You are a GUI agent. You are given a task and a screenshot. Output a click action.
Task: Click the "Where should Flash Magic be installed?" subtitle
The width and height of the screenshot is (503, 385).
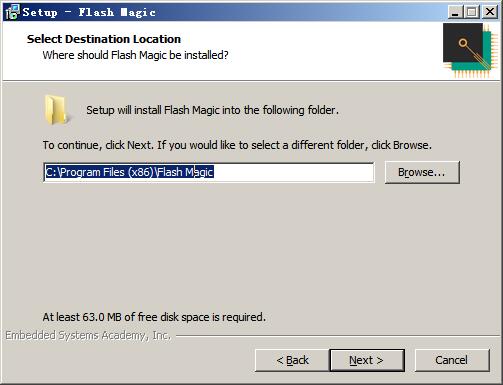pos(135,55)
